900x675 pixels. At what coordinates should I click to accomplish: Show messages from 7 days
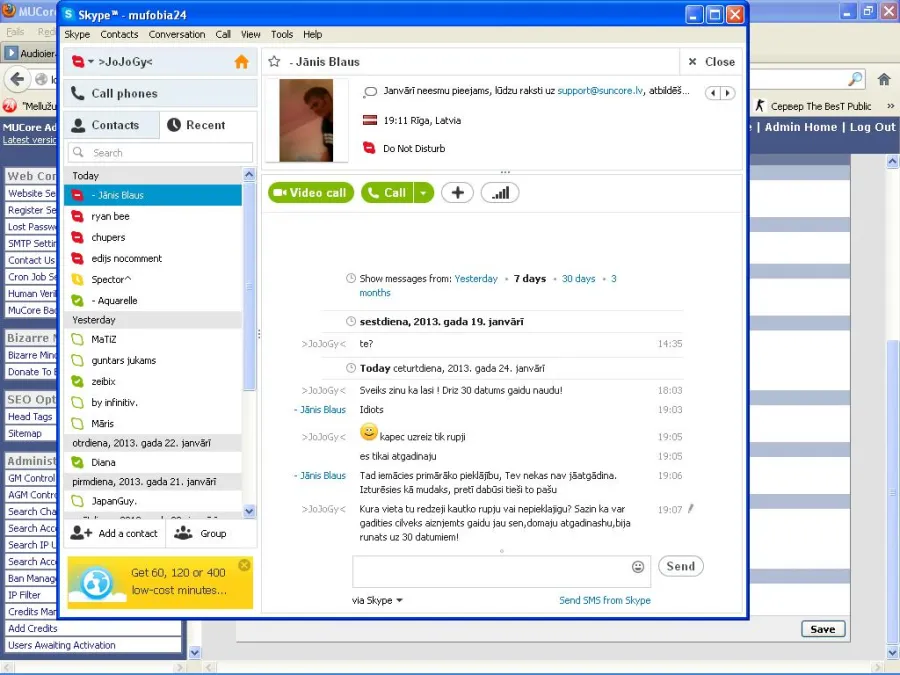coord(530,278)
